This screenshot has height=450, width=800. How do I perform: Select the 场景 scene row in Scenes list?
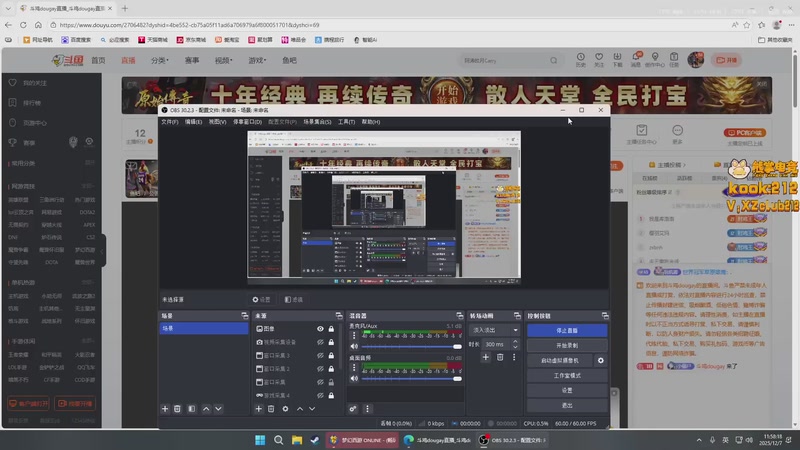(x=204, y=329)
